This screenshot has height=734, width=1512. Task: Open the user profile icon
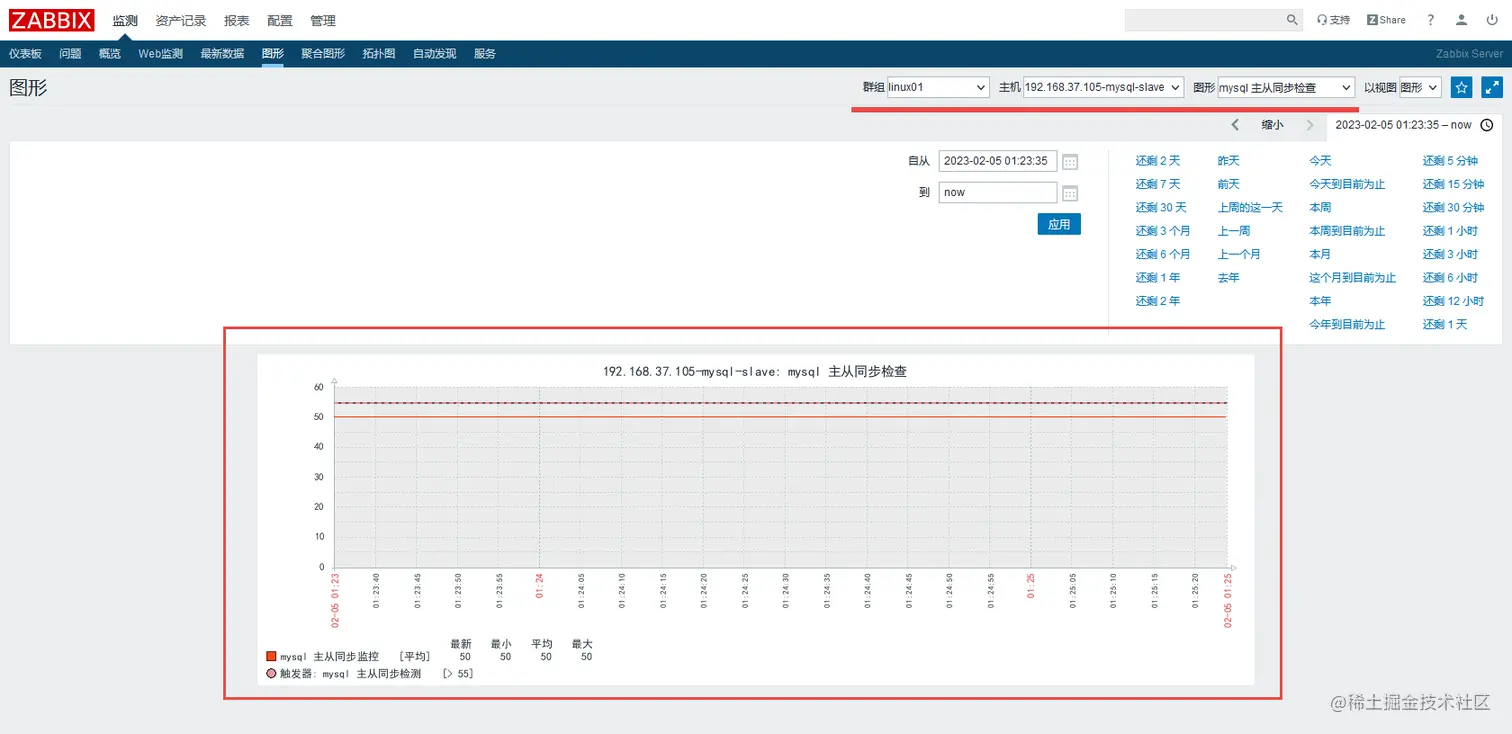click(1461, 20)
